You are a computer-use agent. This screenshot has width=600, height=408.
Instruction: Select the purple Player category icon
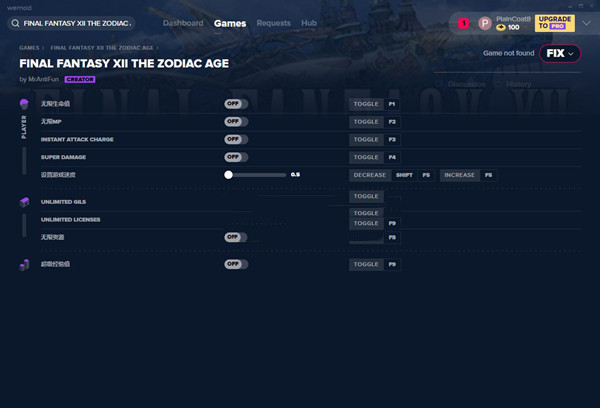pyautogui.click(x=24, y=104)
